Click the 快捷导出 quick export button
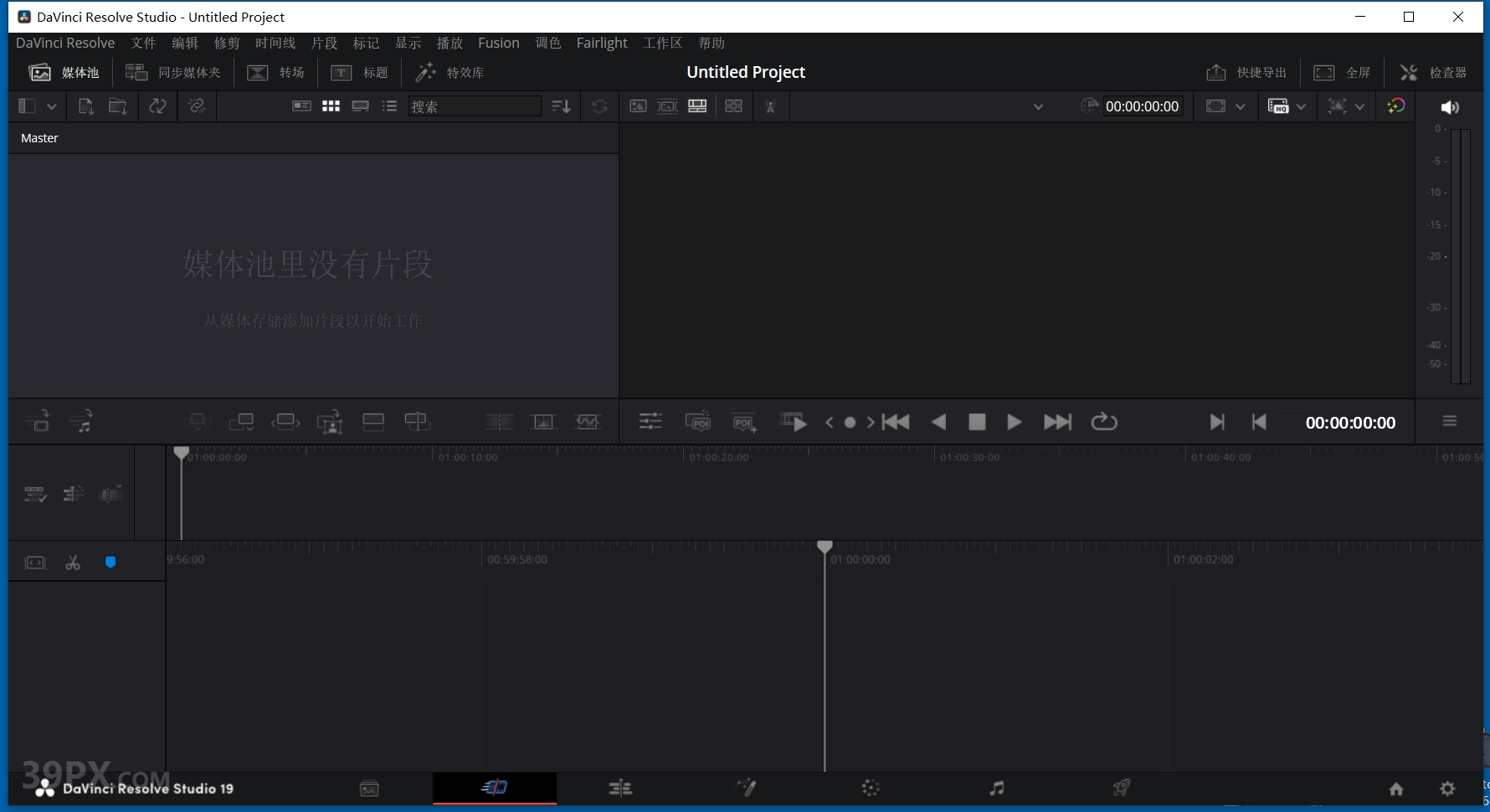Viewport: 1490px width, 812px height. click(1246, 73)
